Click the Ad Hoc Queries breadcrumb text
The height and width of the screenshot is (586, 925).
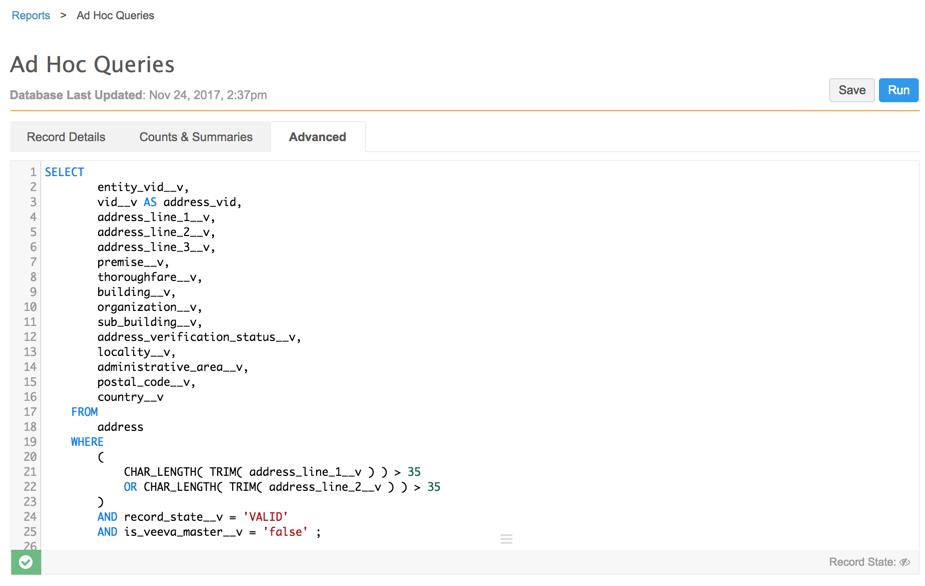[x=115, y=16]
